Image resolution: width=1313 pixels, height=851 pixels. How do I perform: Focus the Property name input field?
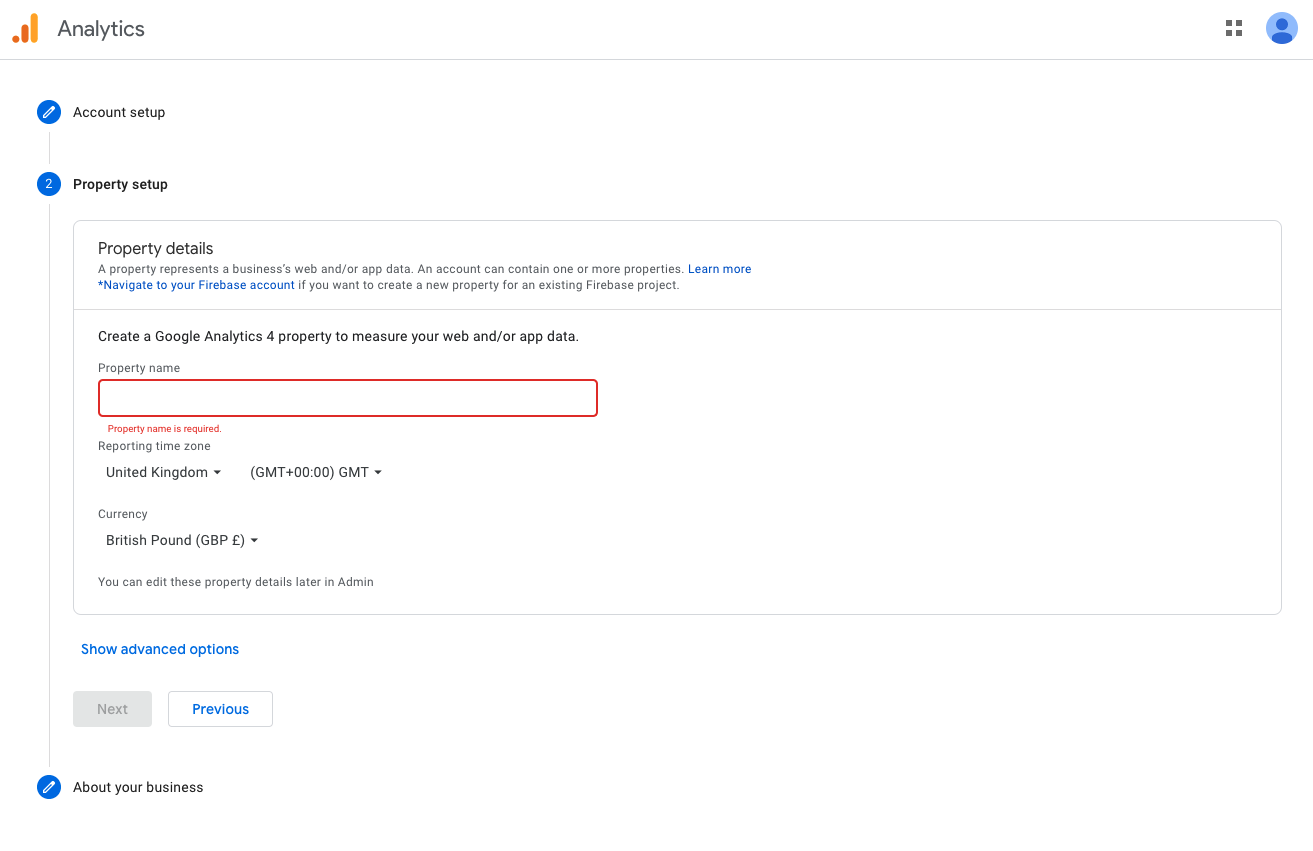pos(348,398)
